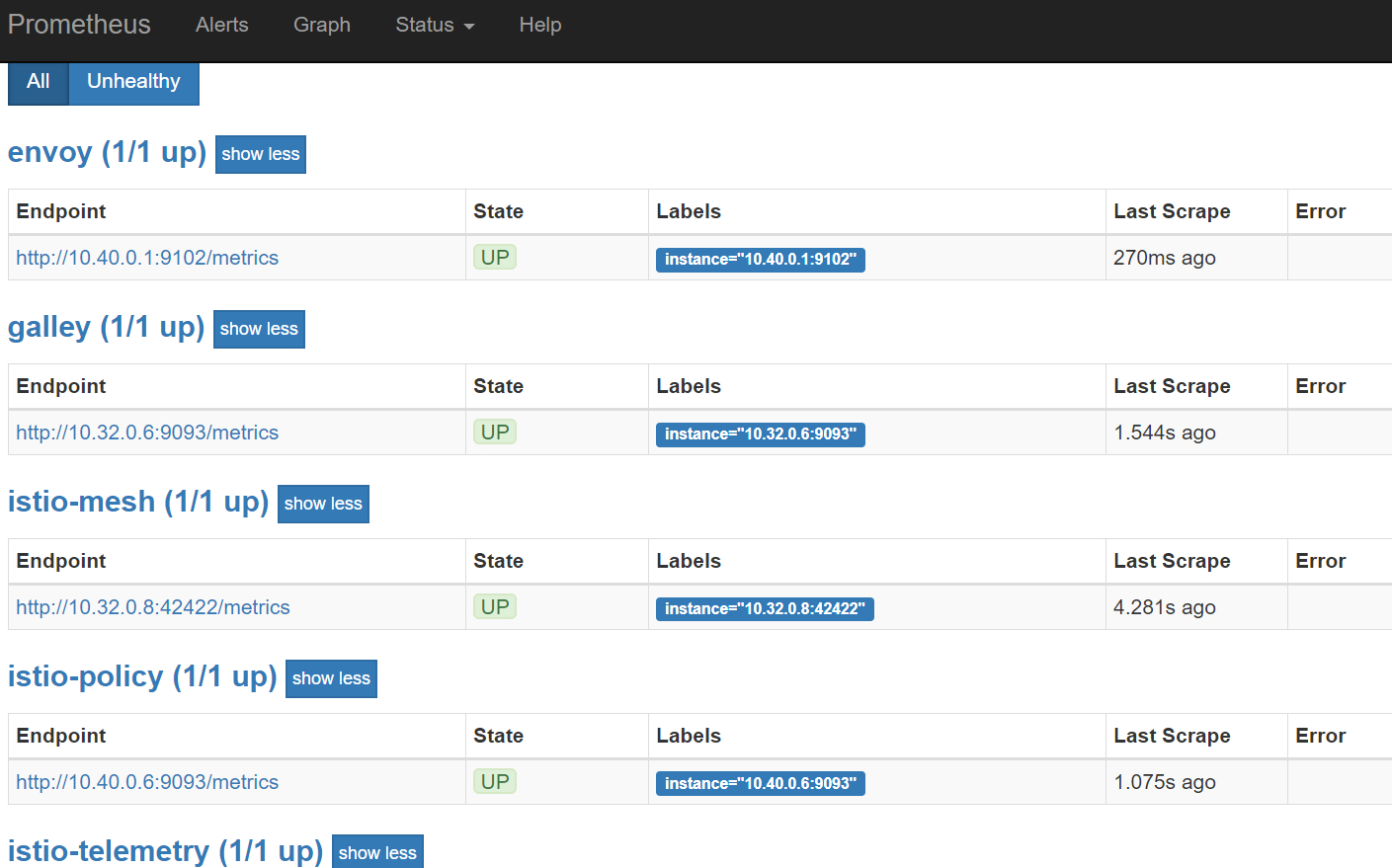1392x868 pixels.
Task: Open the galley endpoint 10.32.0.6:9093 metrics link
Action: (147, 433)
